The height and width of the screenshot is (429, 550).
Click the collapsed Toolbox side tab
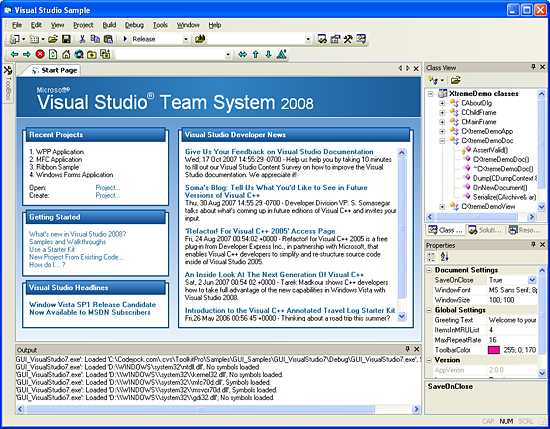[8, 83]
